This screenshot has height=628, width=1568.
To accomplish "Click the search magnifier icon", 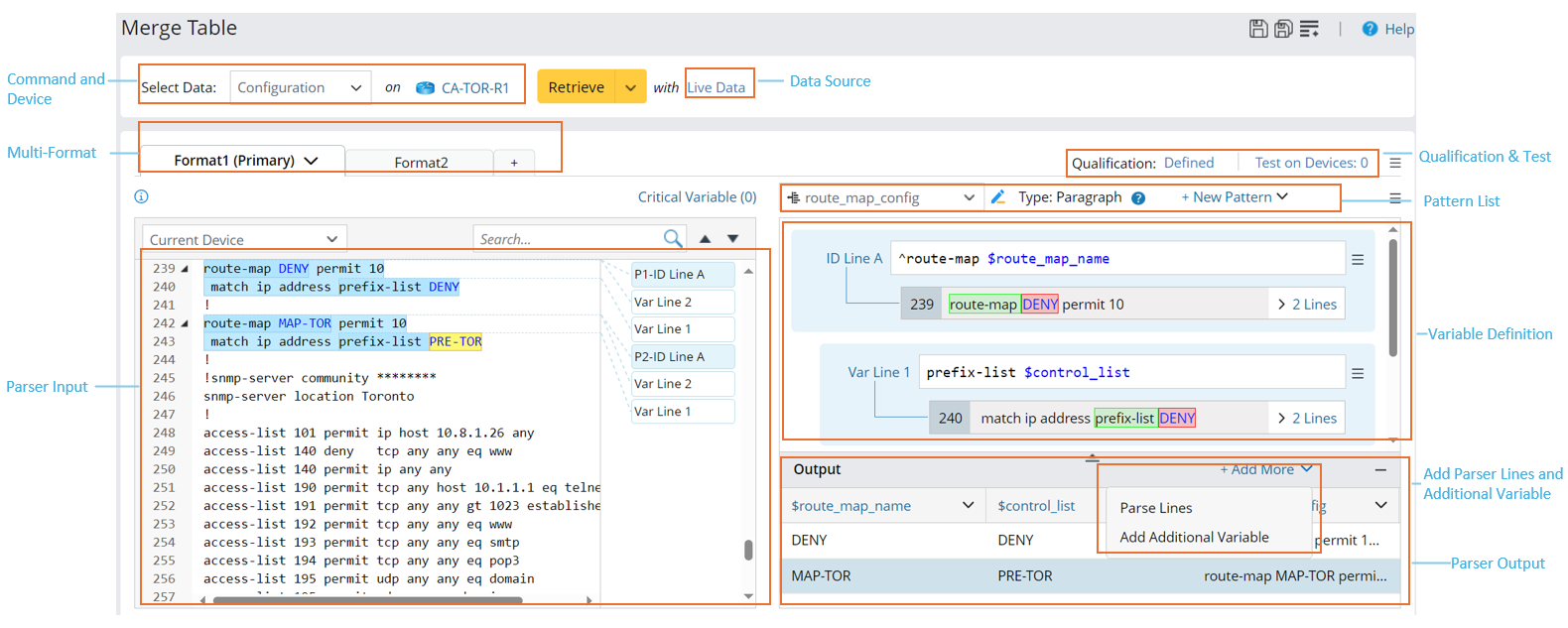I will 673,238.
